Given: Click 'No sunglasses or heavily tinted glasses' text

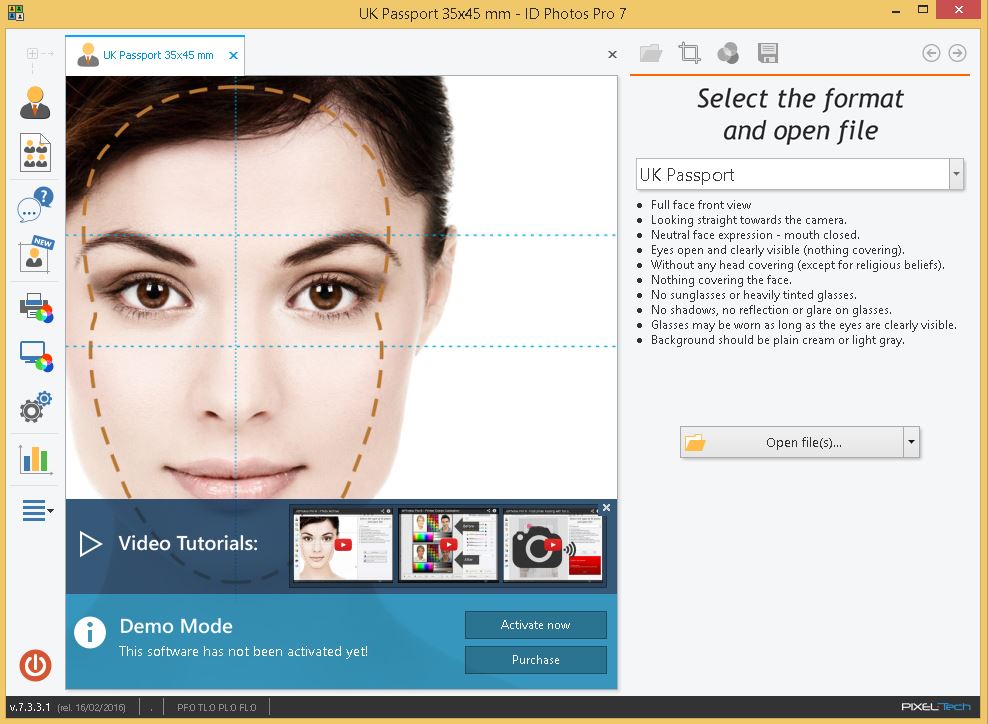Looking at the screenshot, I should pyautogui.click(x=754, y=295).
